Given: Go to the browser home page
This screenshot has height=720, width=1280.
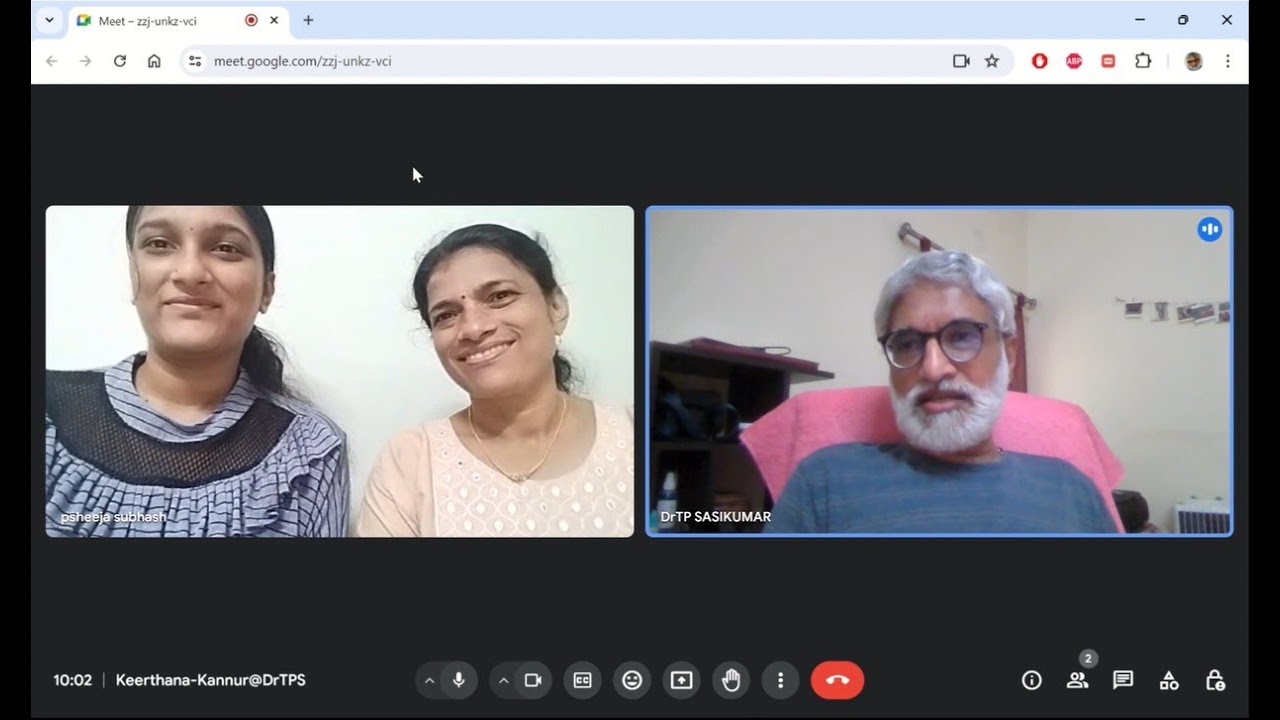Looking at the screenshot, I should 154,61.
